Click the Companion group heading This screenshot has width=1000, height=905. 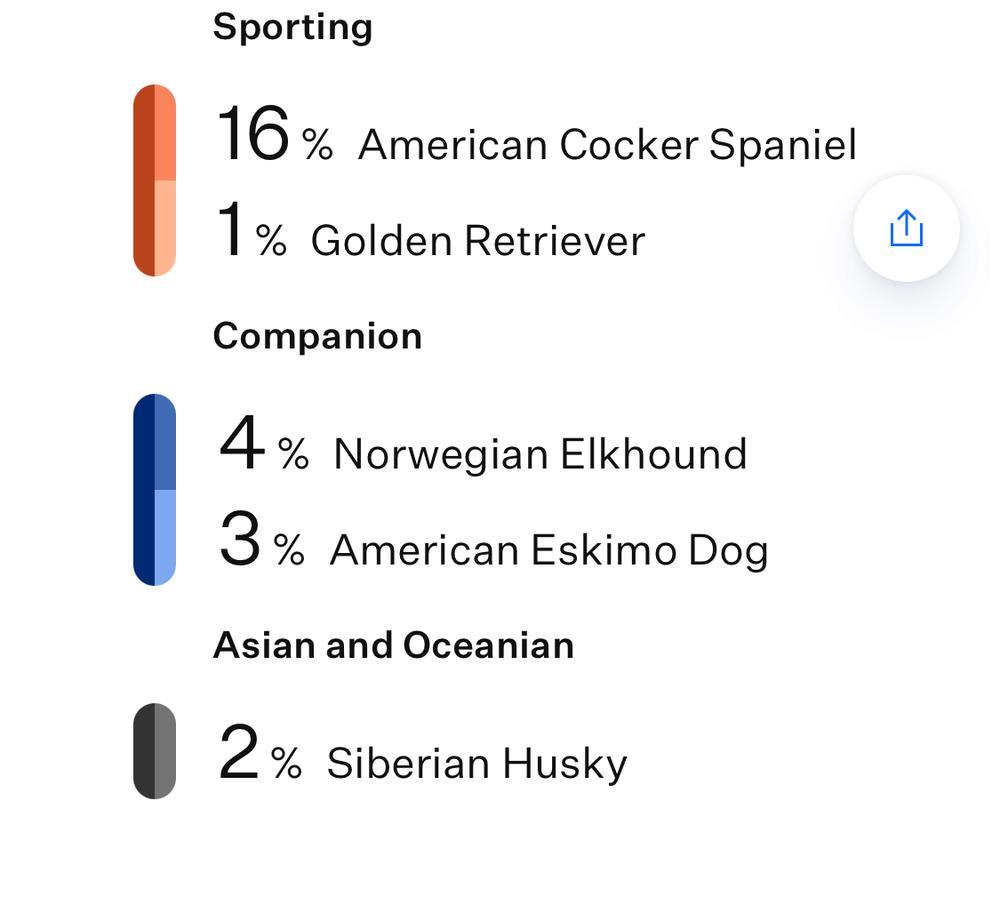(x=317, y=336)
